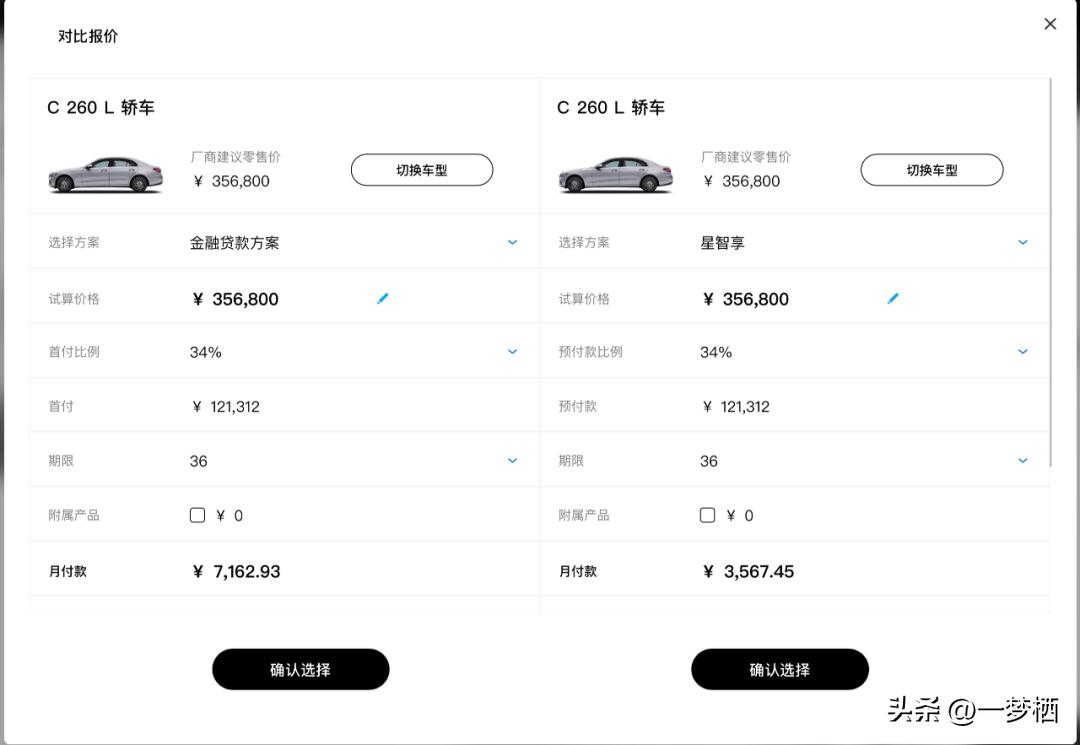Select the 对比报价 title header

pos(86,34)
